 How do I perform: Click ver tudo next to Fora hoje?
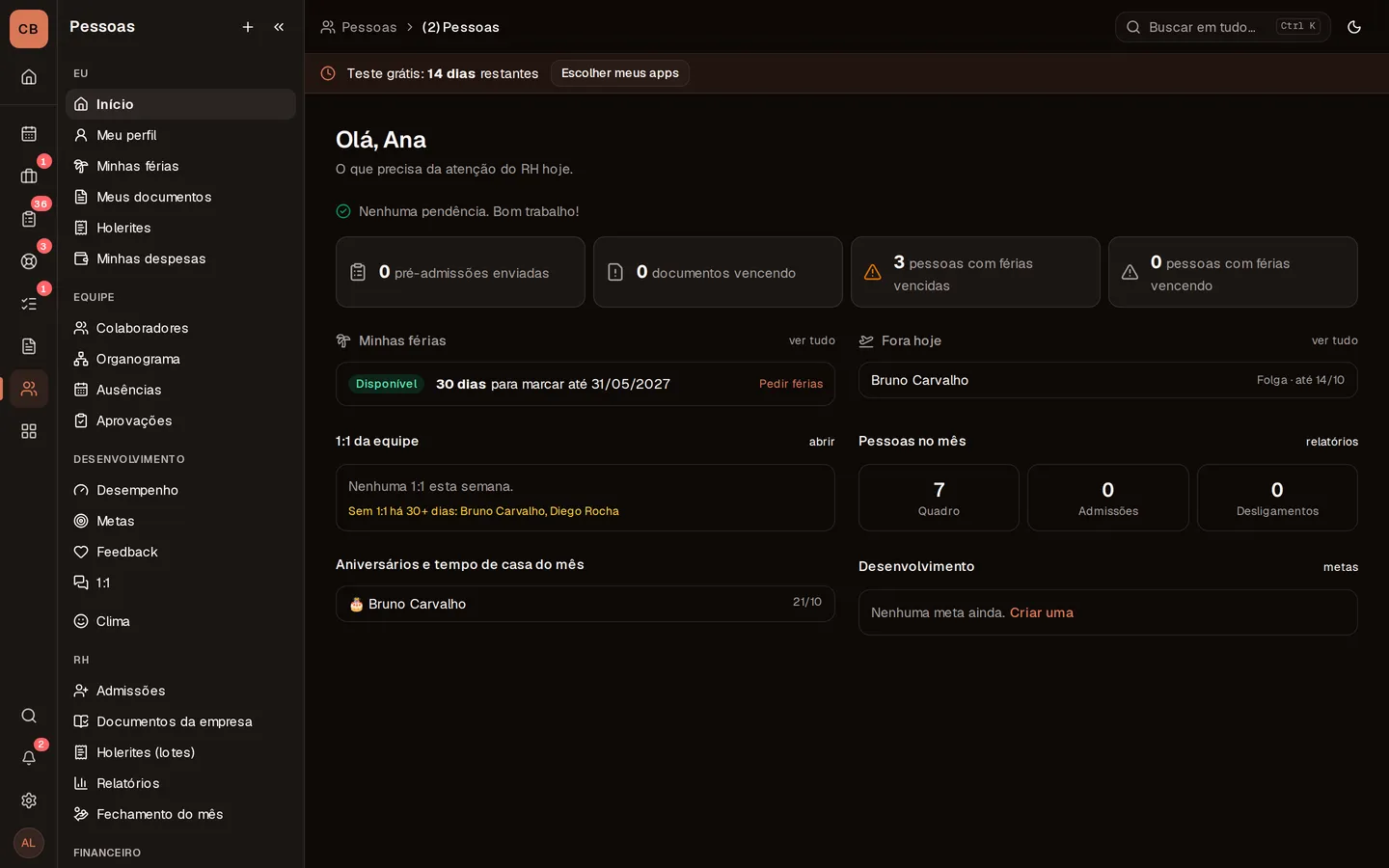1335,340
